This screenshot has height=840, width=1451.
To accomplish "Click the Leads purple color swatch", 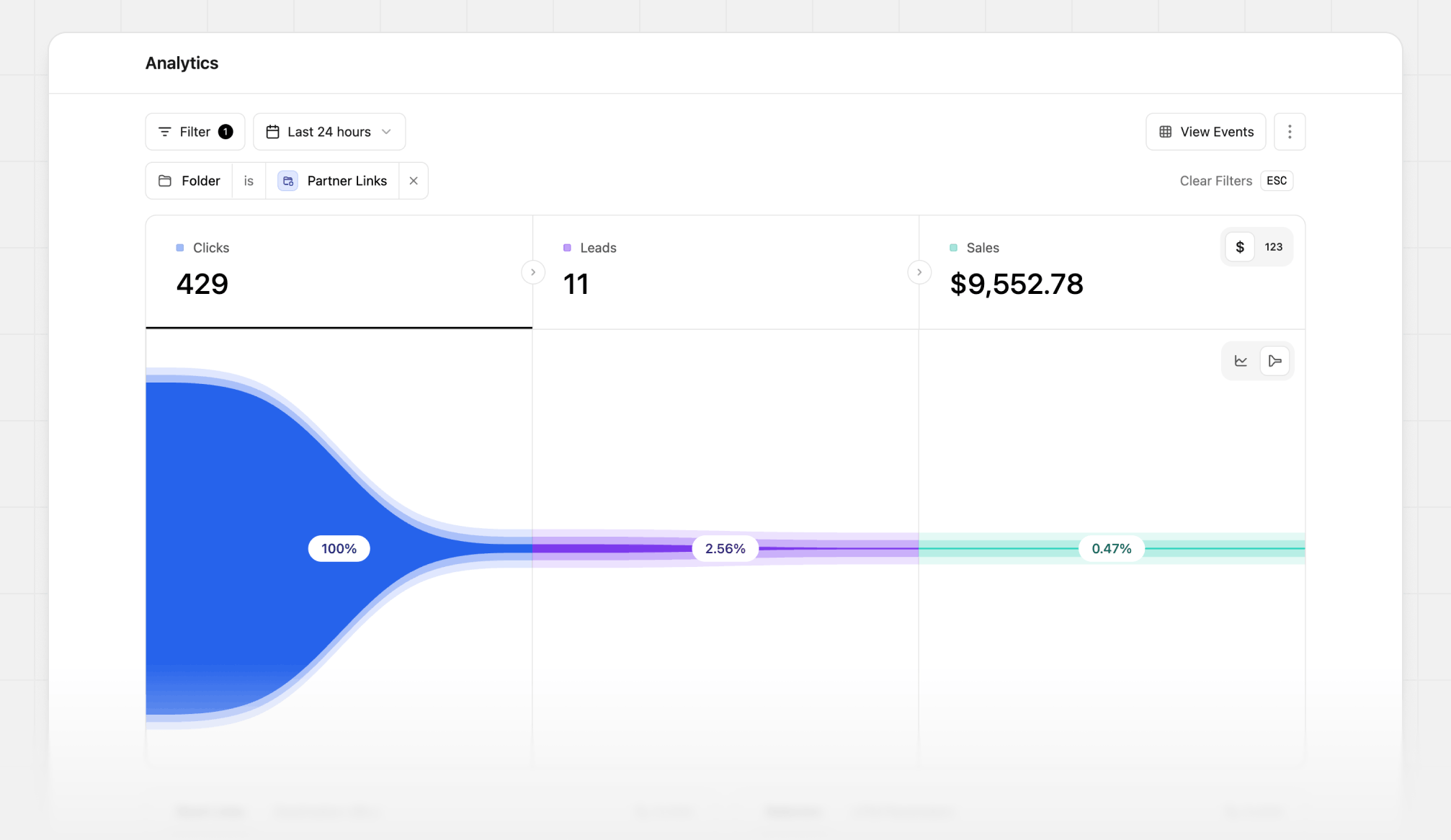I will 567,248.
